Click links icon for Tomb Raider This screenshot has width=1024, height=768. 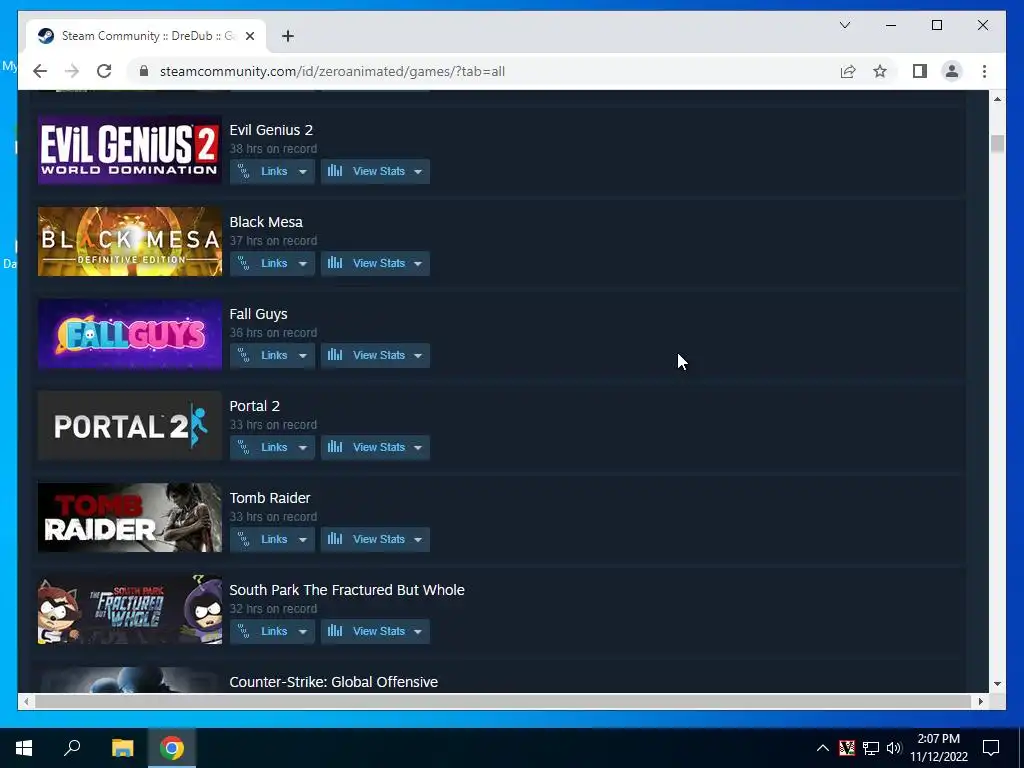click(x=244, y=539)
